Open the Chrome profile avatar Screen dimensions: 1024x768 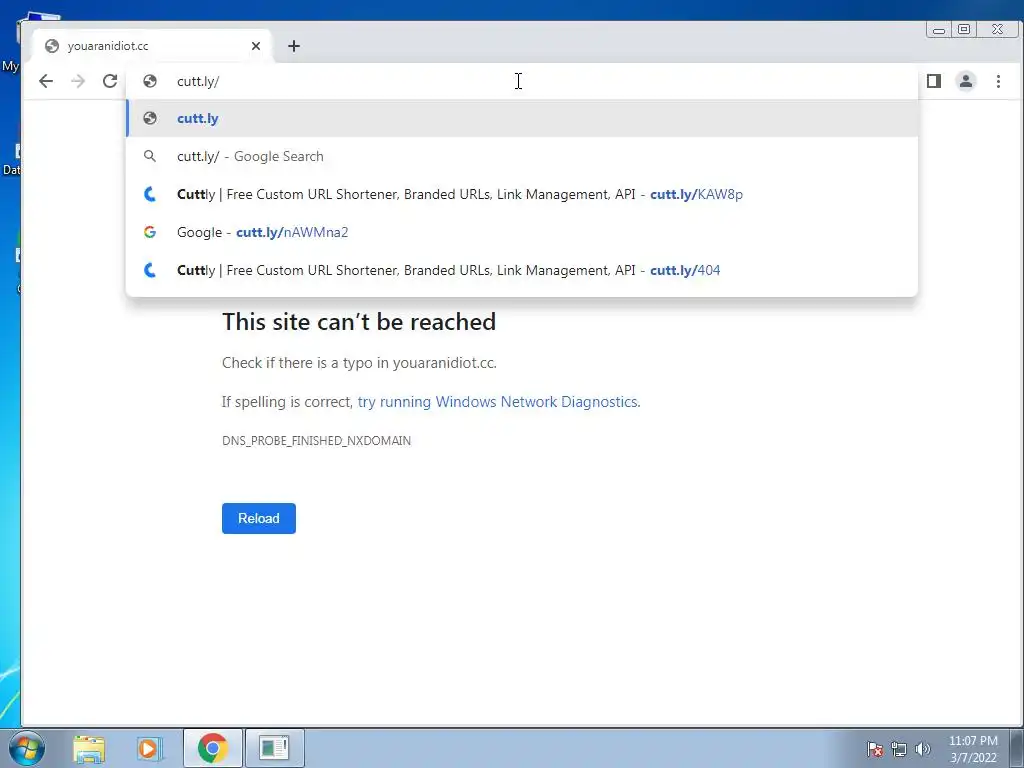pos(966,81)
